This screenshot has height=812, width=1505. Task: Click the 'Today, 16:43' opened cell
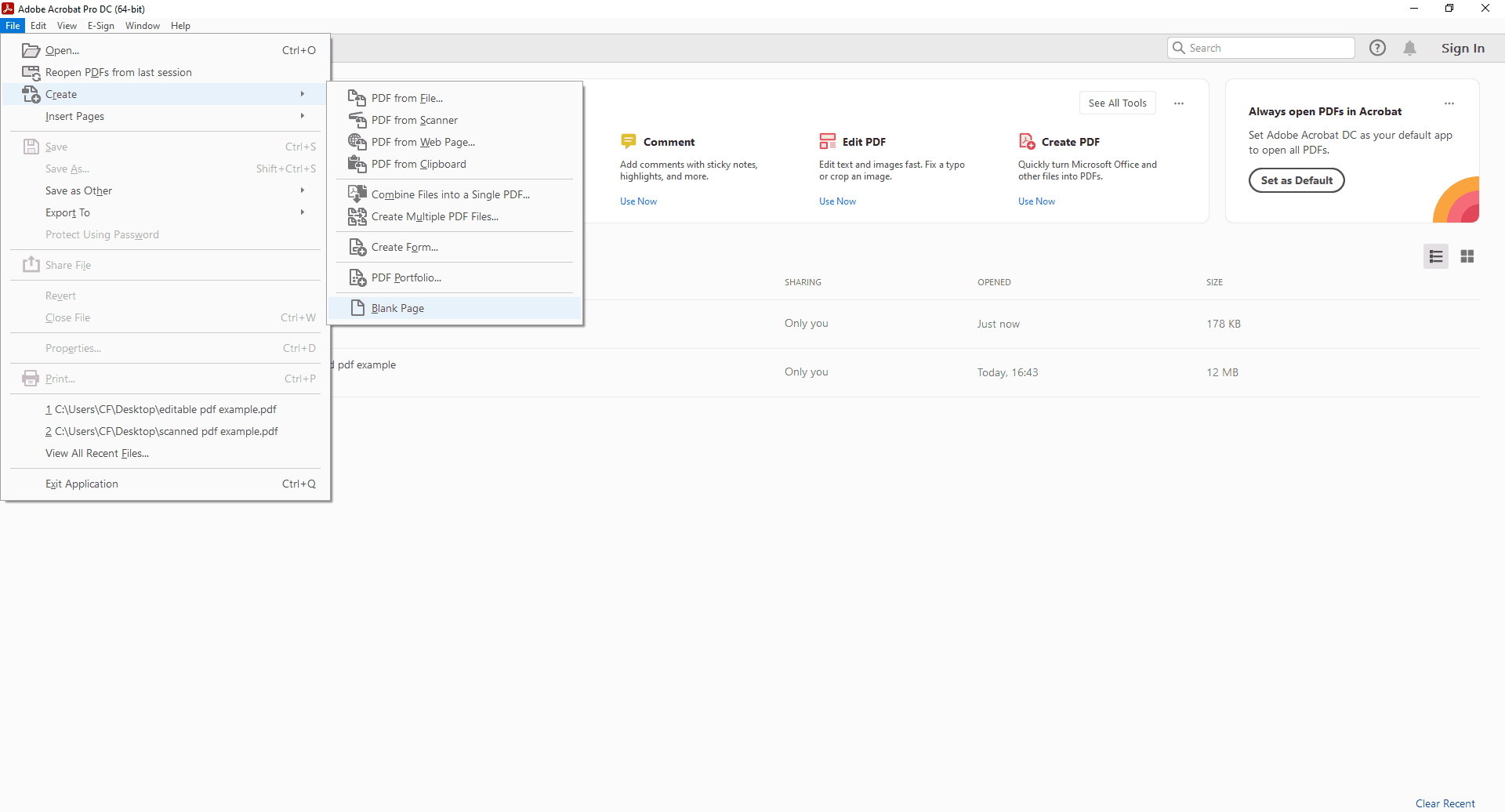point(1007,372)
